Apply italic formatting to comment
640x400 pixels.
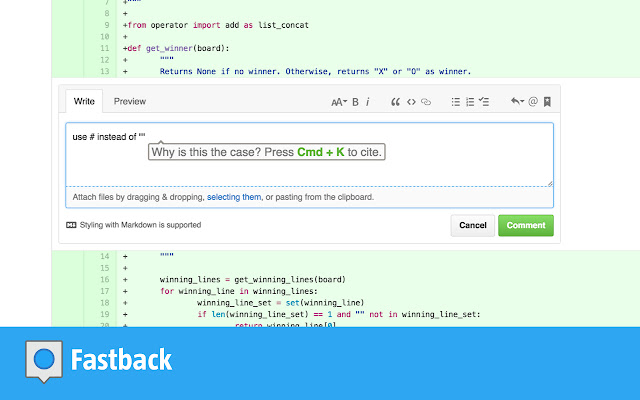(x=368, y=102)
